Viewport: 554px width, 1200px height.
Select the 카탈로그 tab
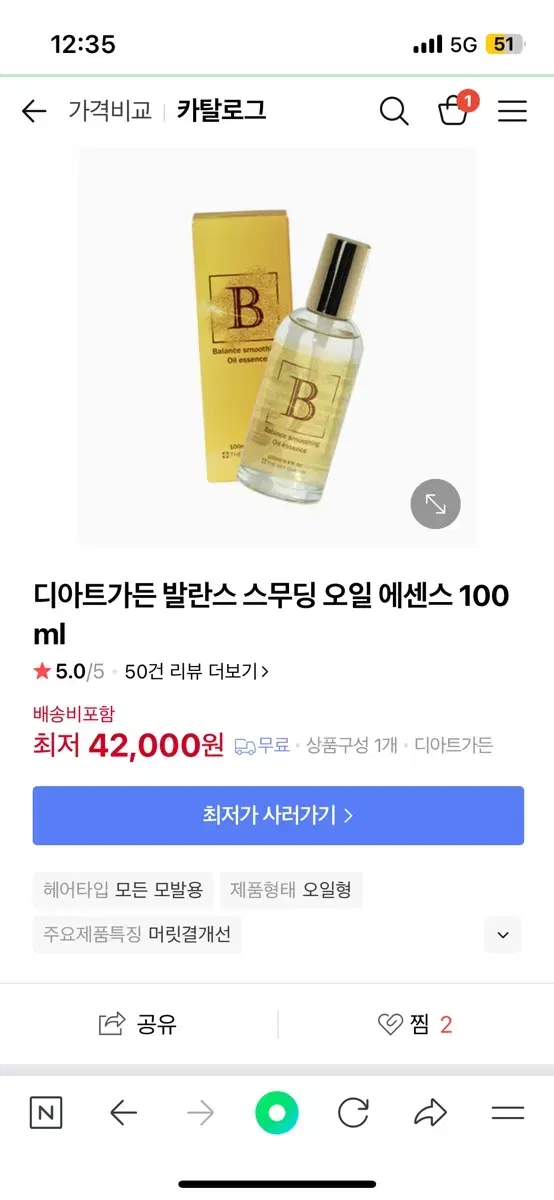[222, 110]
